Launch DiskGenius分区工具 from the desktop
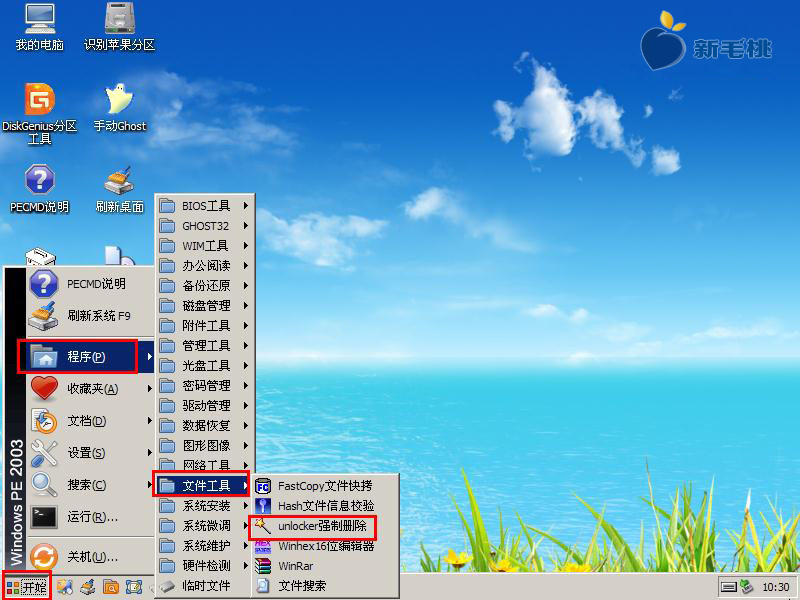The height and width of the screenshot is (600, 800). point(40,113)
